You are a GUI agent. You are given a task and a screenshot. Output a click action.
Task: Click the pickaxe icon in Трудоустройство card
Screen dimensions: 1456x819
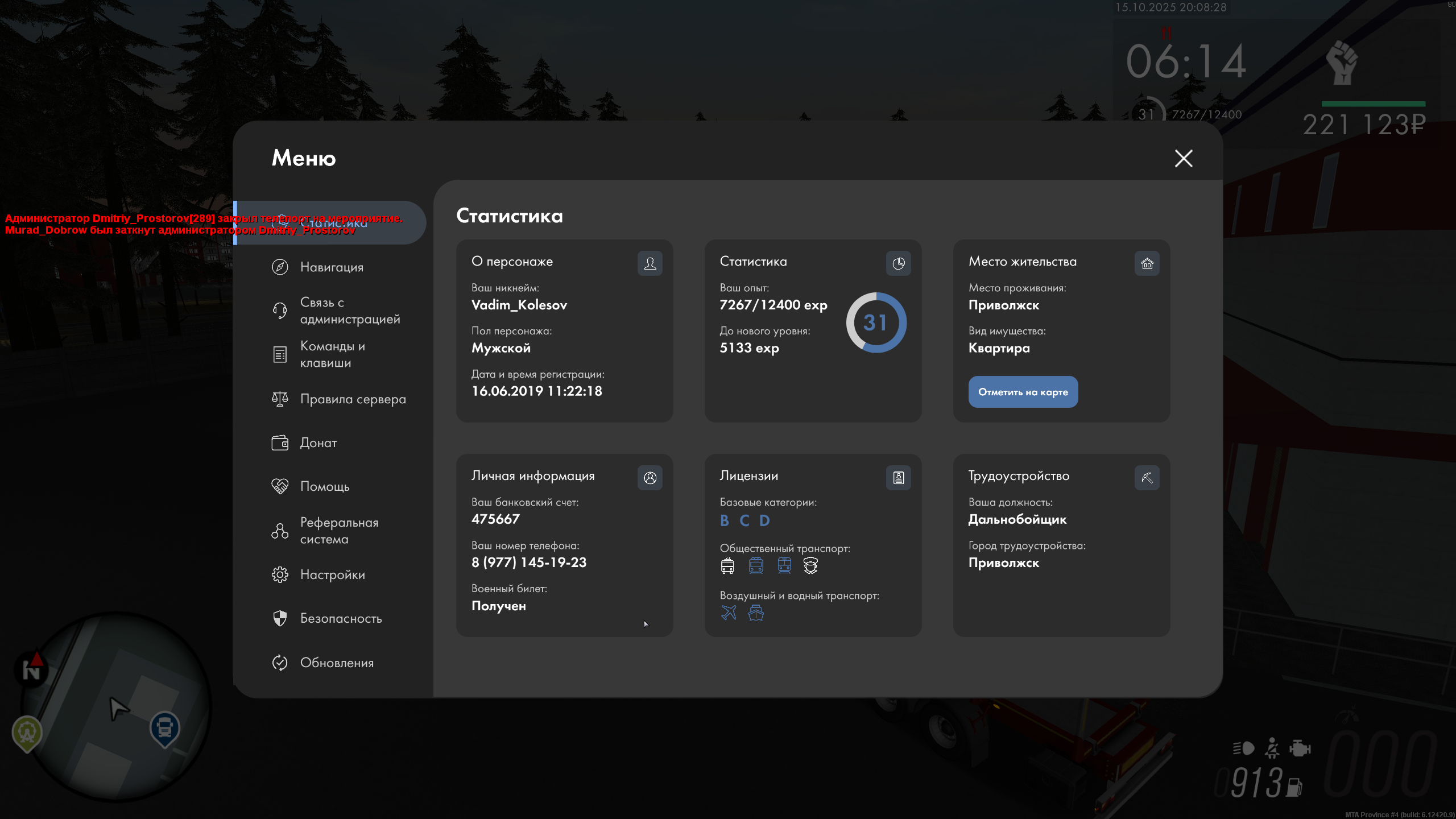(1147, 478)
